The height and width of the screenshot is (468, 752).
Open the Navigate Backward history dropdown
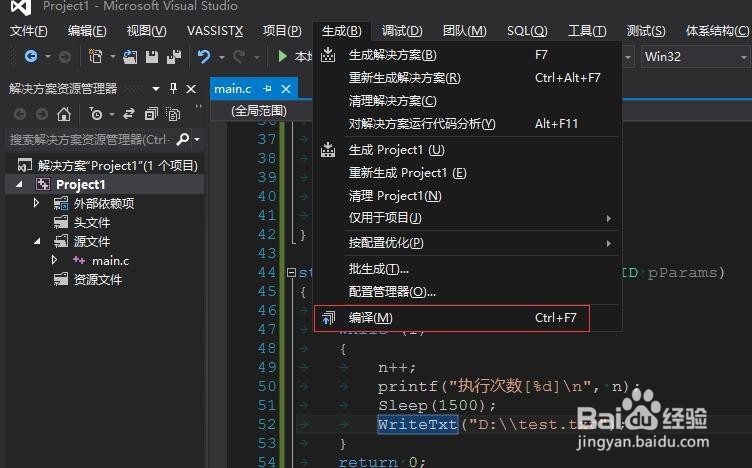pyautogui.click(x=48, y=57)
